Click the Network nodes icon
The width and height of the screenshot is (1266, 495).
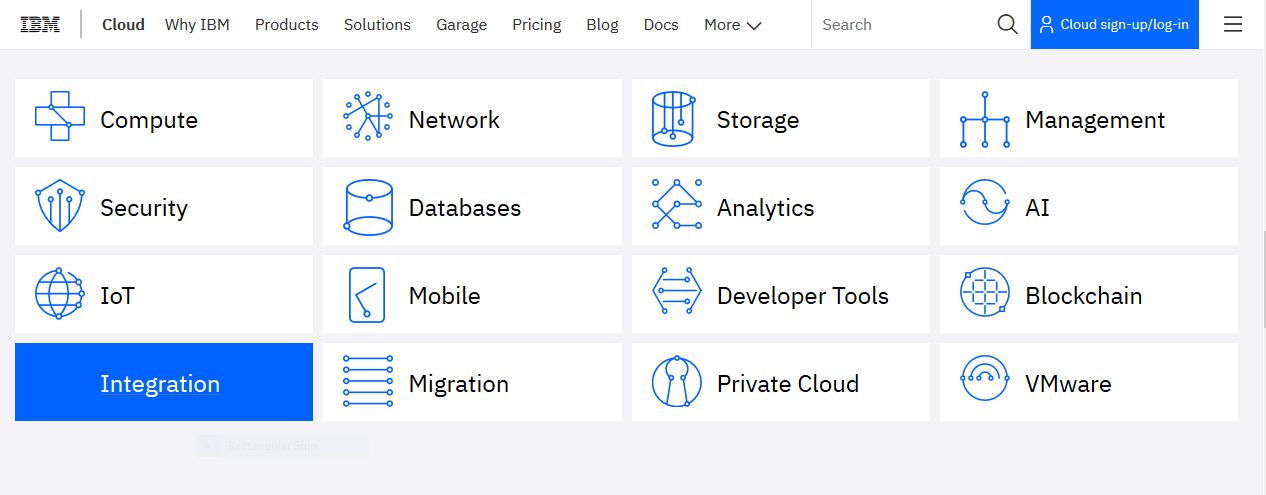[368, 119]
